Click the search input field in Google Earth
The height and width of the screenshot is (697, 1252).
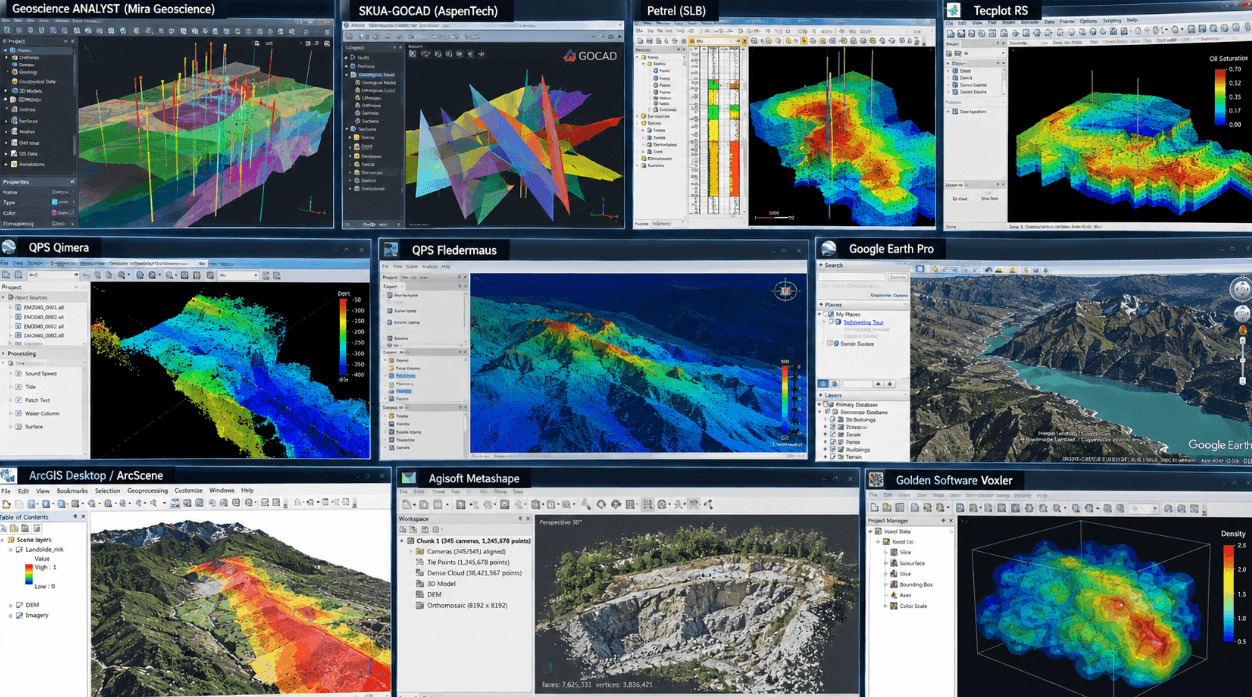pos(852,277)
